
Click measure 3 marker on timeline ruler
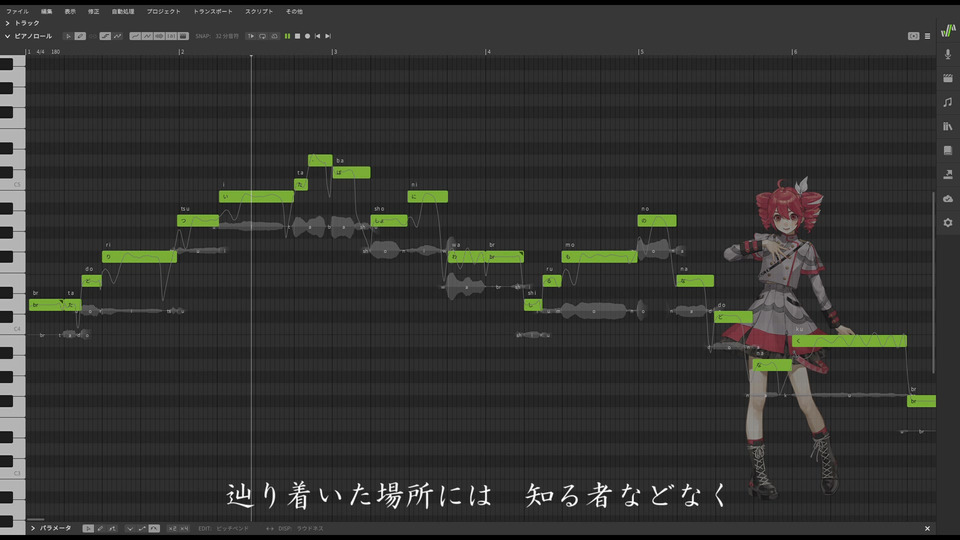pyautogui.click(x=334, y=52)
